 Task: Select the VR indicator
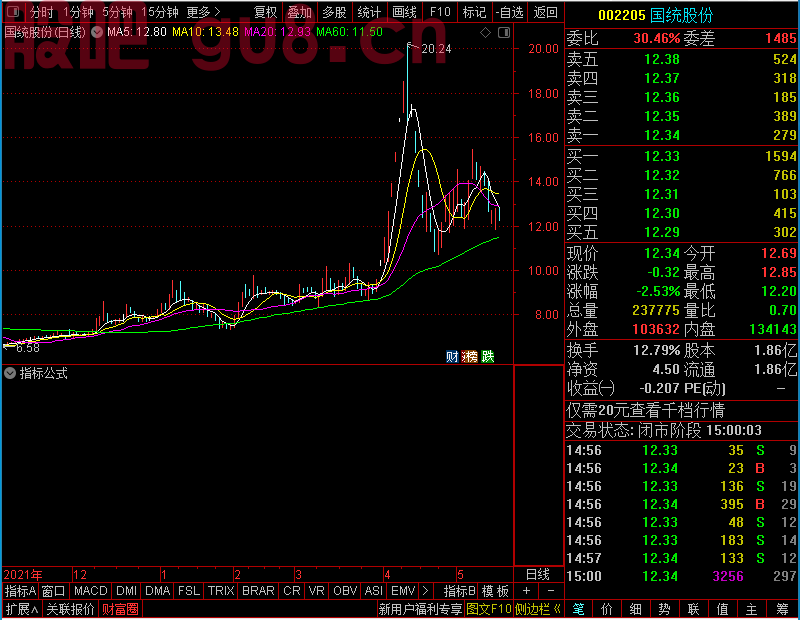coord(316,591)
